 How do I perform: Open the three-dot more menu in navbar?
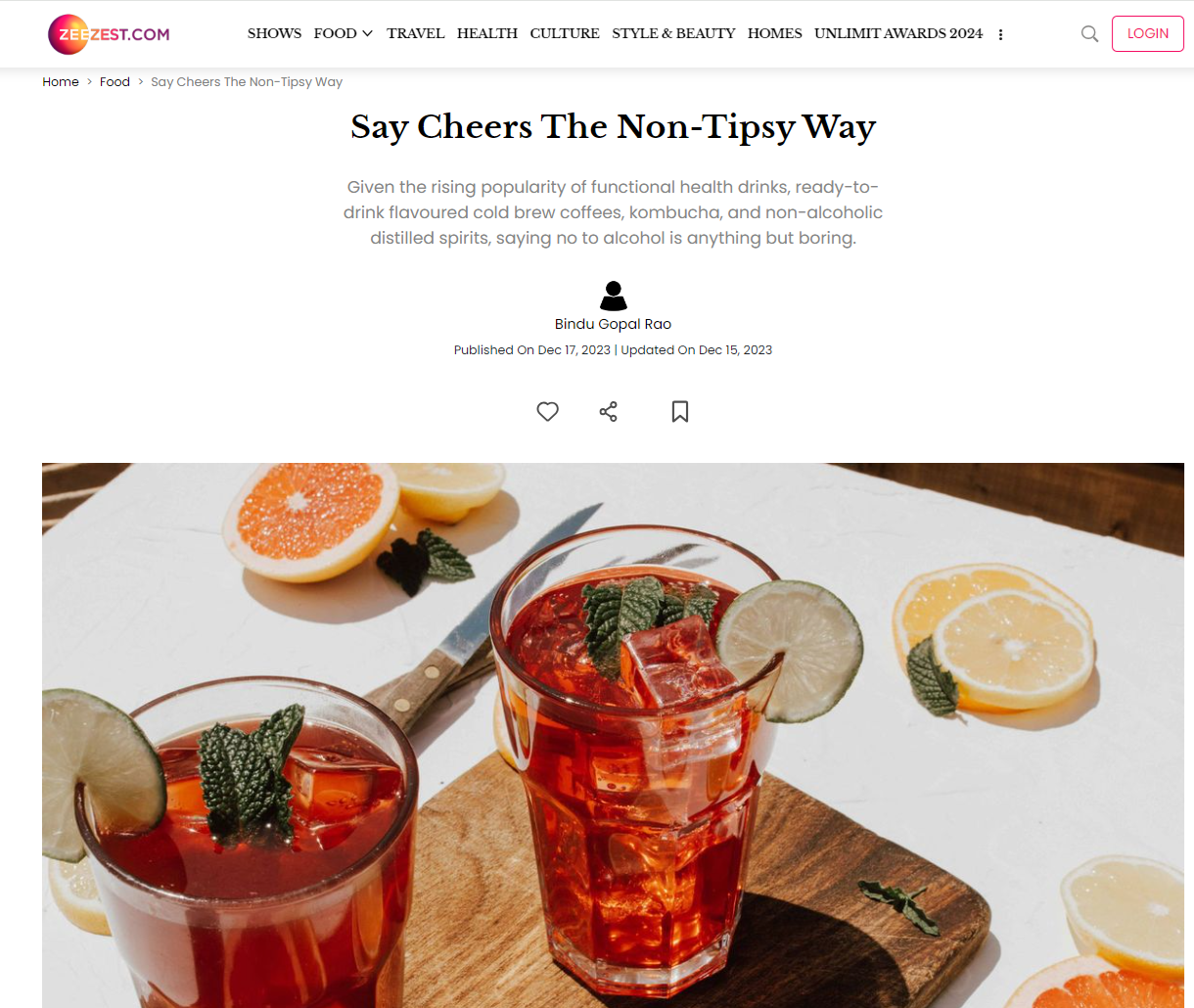(1000, 34)
